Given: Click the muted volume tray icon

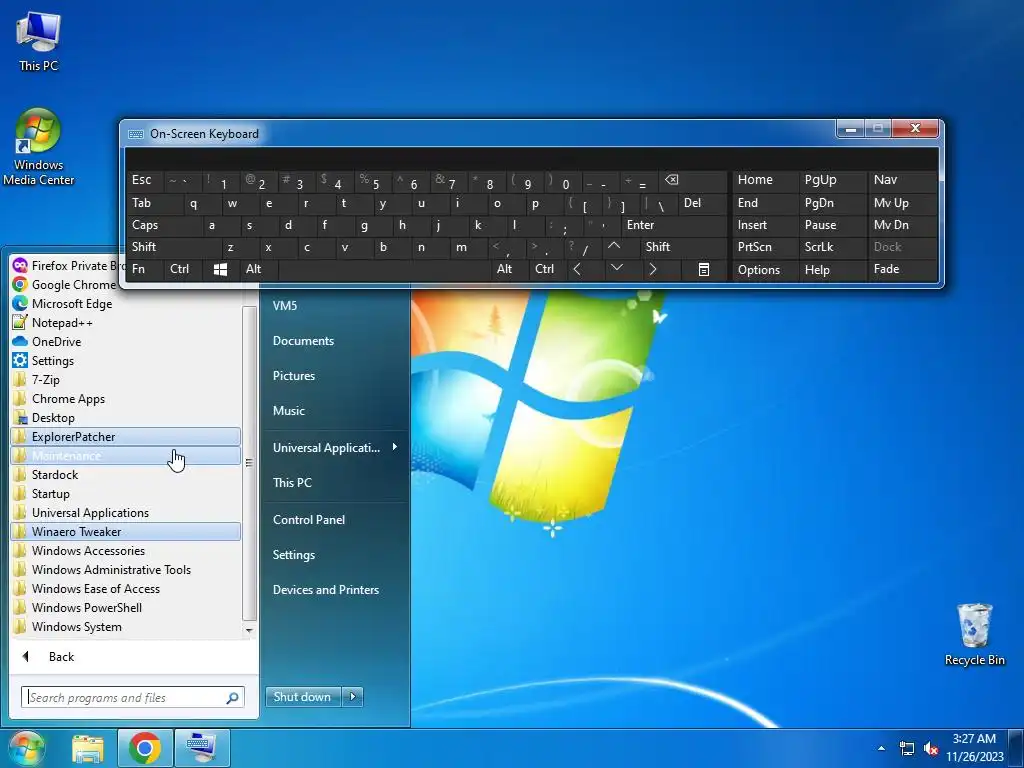Looking at the screenshot, I should click(x=931, y=748).
